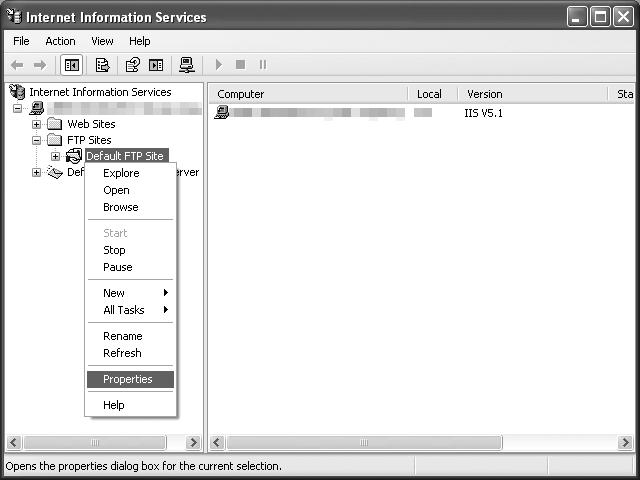Screen dimensions: 640x480
Task: Click the Default FTP Site globe icon
Action: coord(74,156)
